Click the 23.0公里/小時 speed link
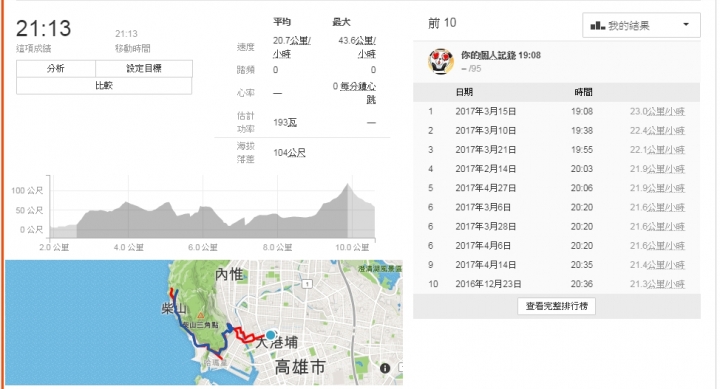 [x=657, y=111]
